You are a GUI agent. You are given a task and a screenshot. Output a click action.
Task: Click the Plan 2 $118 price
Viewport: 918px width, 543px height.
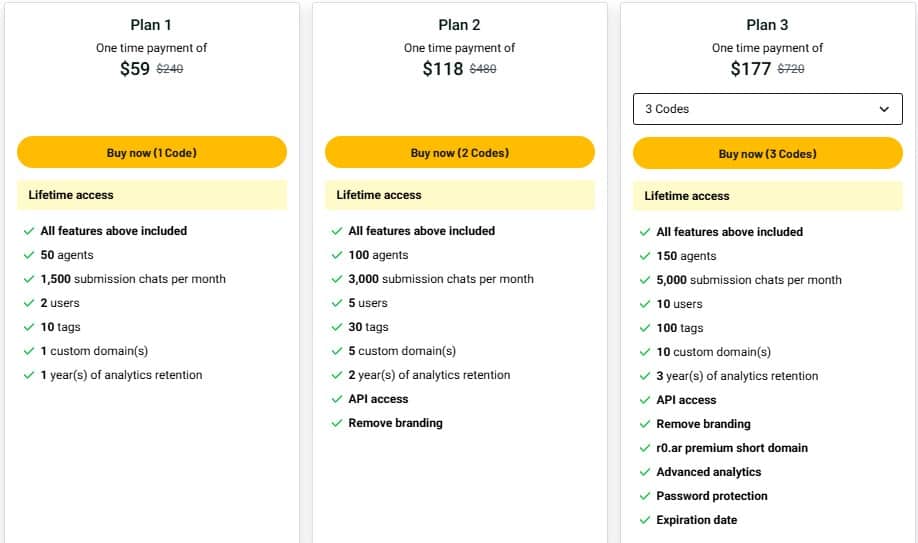442,69
